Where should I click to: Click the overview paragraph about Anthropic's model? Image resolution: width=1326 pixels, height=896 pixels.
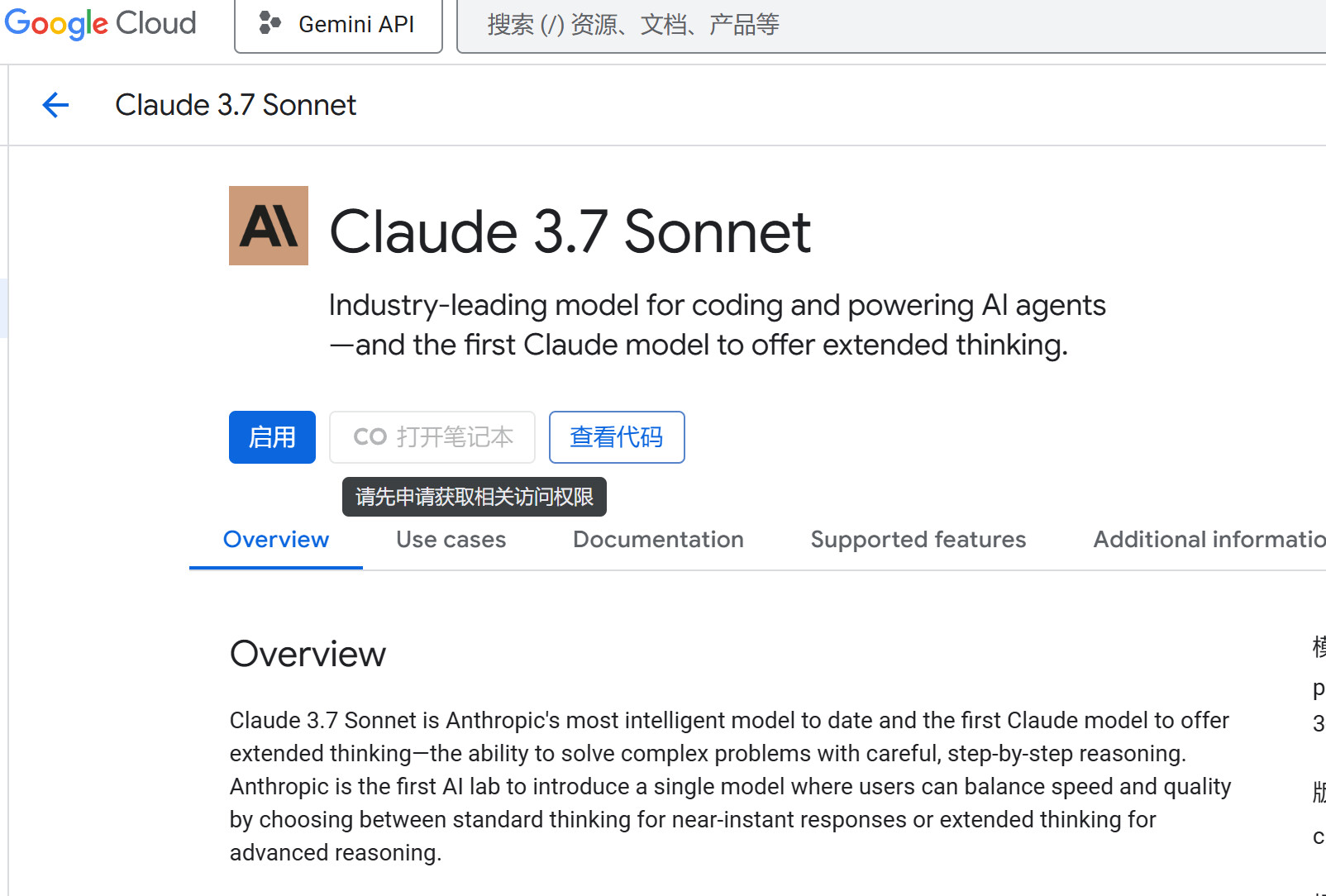point(730,786)
